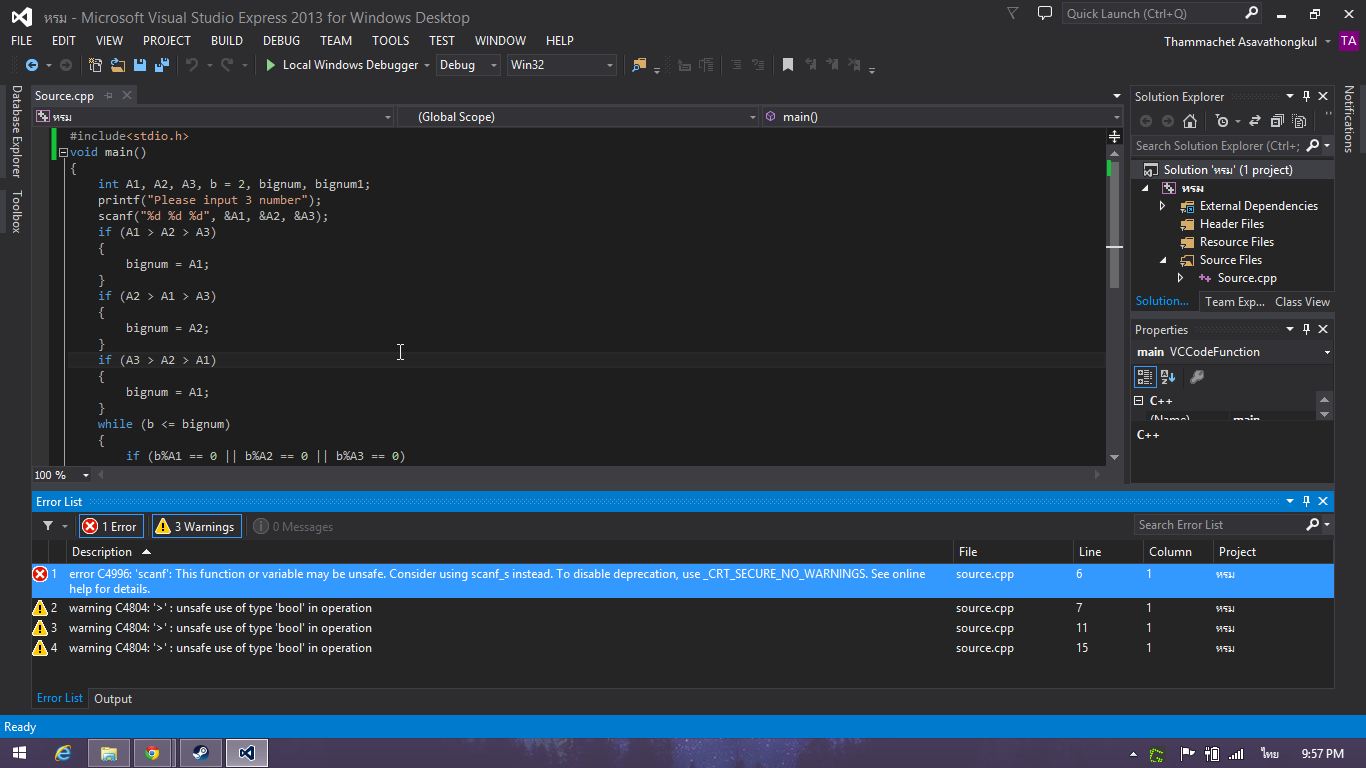The width and height of the screenshot is (1366, 768).
Task: Toggle Categorized view in Properties panel
Action: pos(1145,377)
